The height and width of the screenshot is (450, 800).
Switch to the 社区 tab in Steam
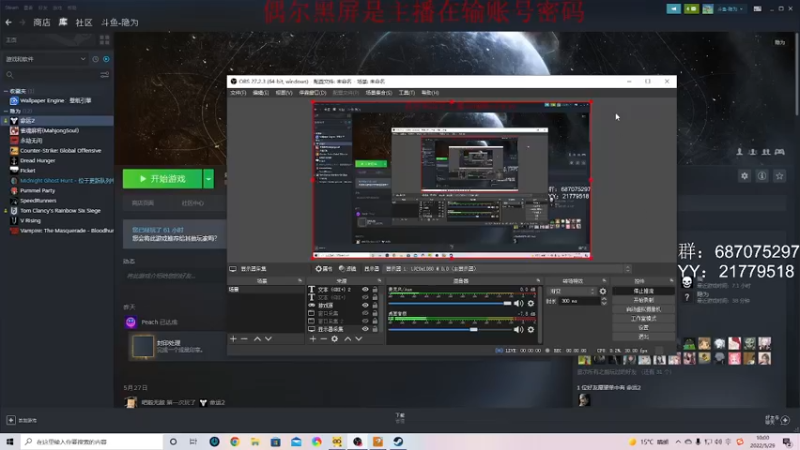coord(84,22)
